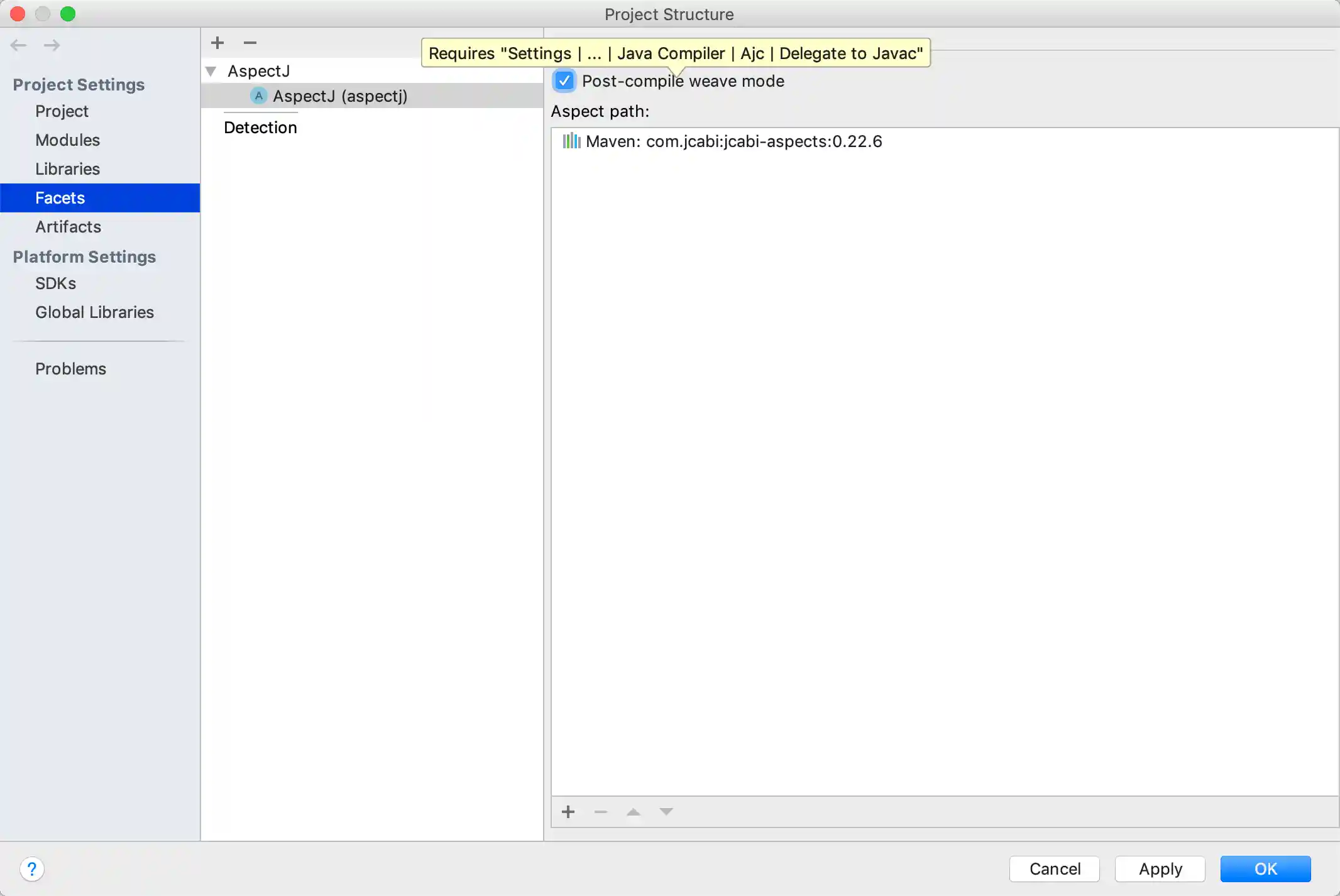
Task: Move aspect path entry up
Action: point(633,812)
